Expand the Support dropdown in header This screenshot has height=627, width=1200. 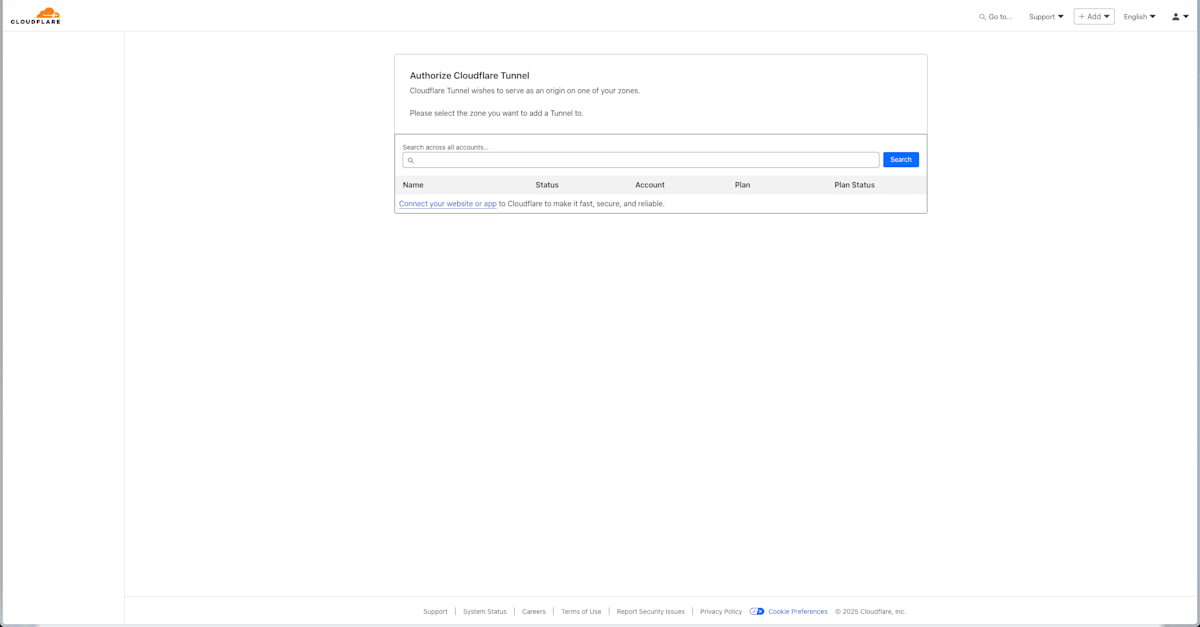1046,17
